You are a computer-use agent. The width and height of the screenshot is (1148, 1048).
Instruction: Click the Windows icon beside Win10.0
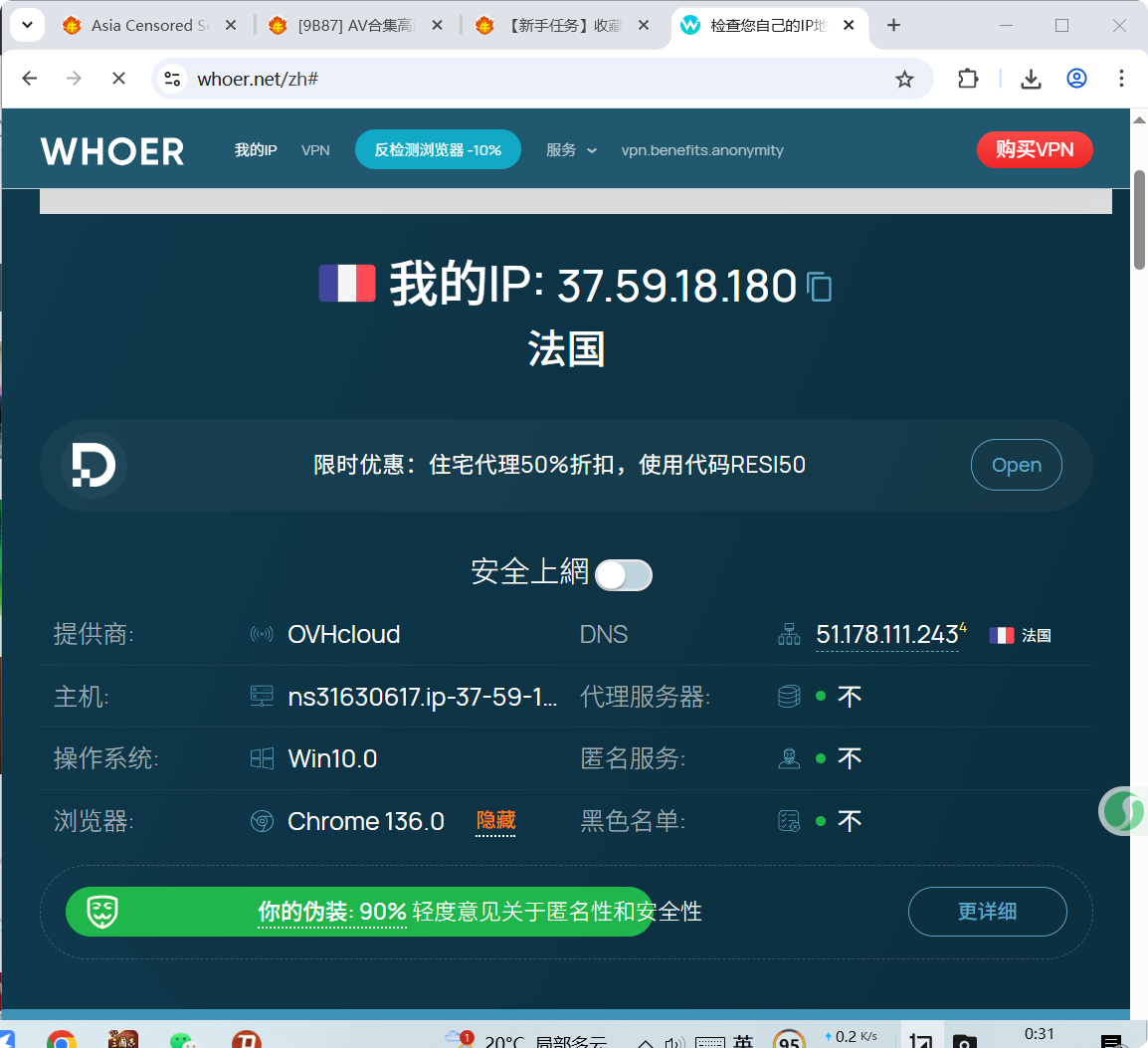tap(262, 758)
